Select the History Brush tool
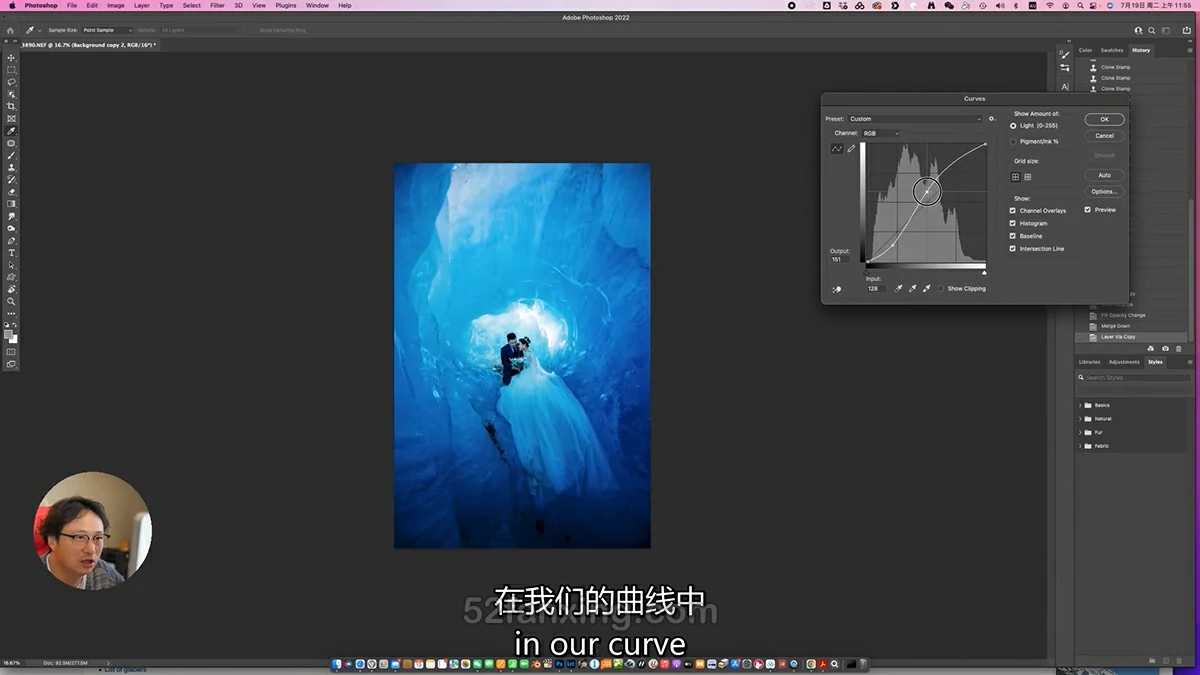The image size is (1200, 675). 12,179
